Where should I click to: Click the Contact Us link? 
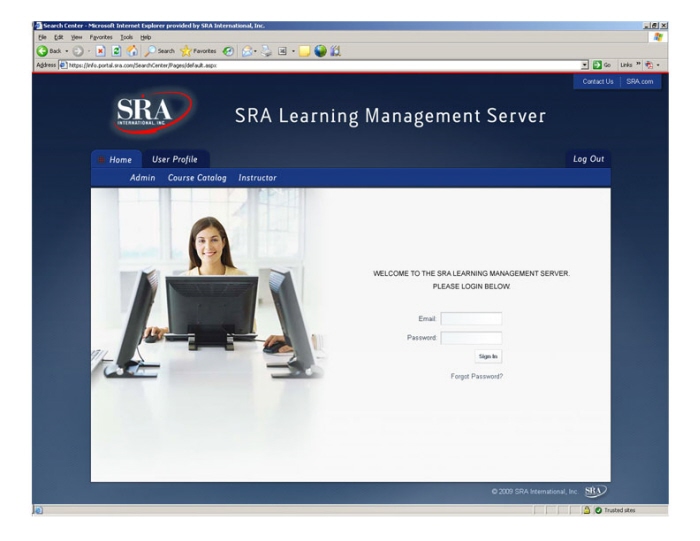[597, 82]
